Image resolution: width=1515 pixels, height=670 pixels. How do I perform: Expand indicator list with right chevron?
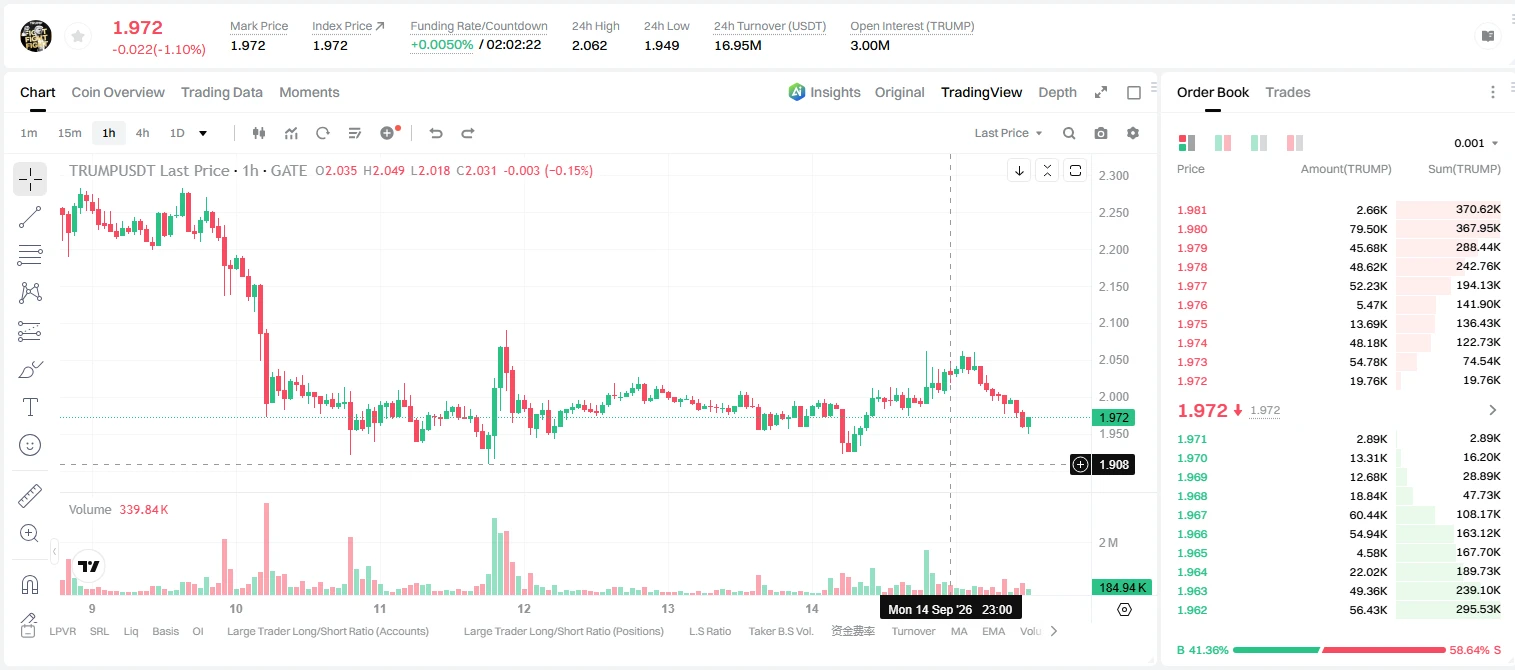[1053, 631]
